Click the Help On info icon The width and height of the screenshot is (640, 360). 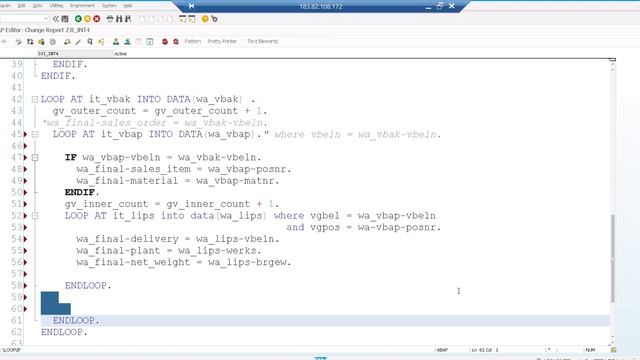click(x=150, y=42)
